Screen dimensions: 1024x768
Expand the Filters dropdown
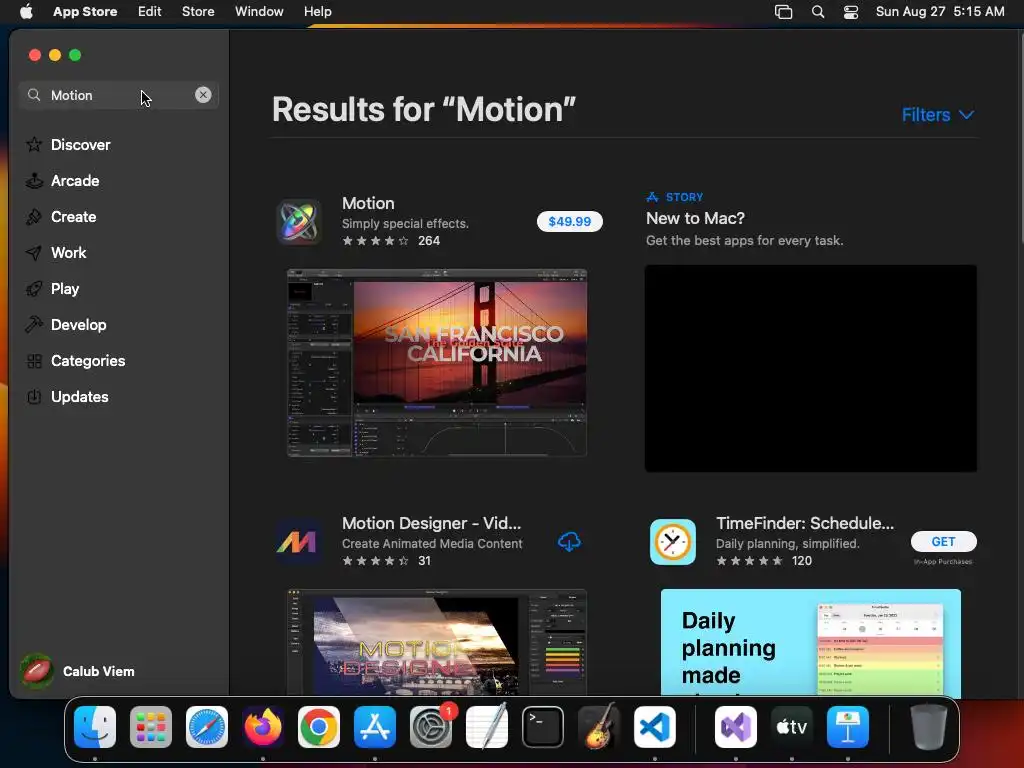click(x=938, y=114)
